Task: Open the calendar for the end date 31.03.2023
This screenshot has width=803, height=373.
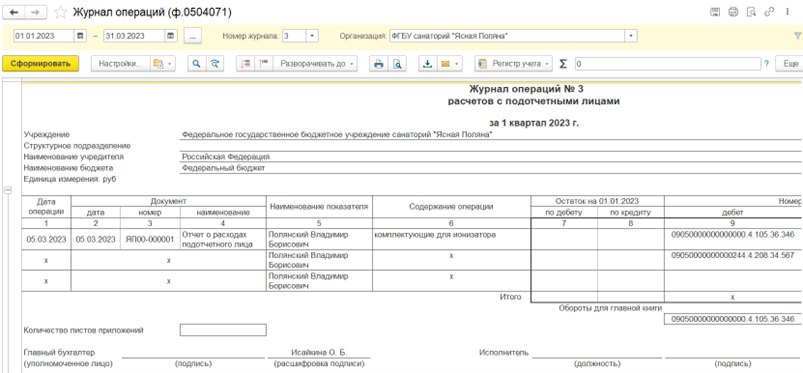Action: click(x=170, y=36)
